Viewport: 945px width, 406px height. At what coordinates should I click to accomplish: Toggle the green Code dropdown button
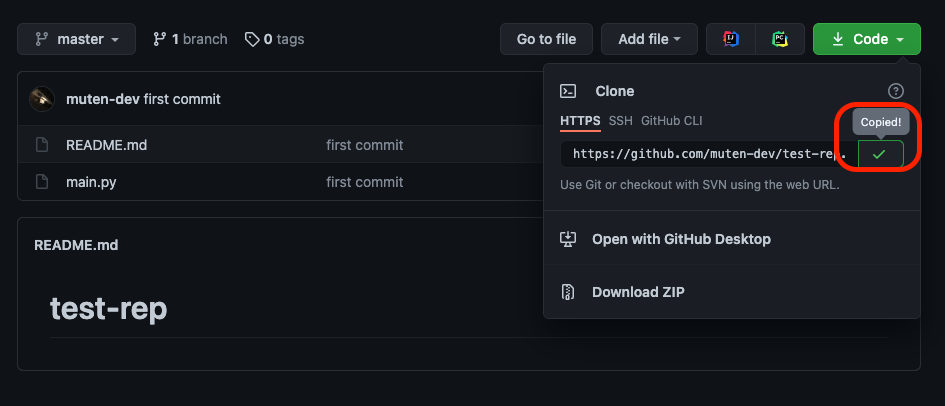pyautogui.click(x=867, y=39)
